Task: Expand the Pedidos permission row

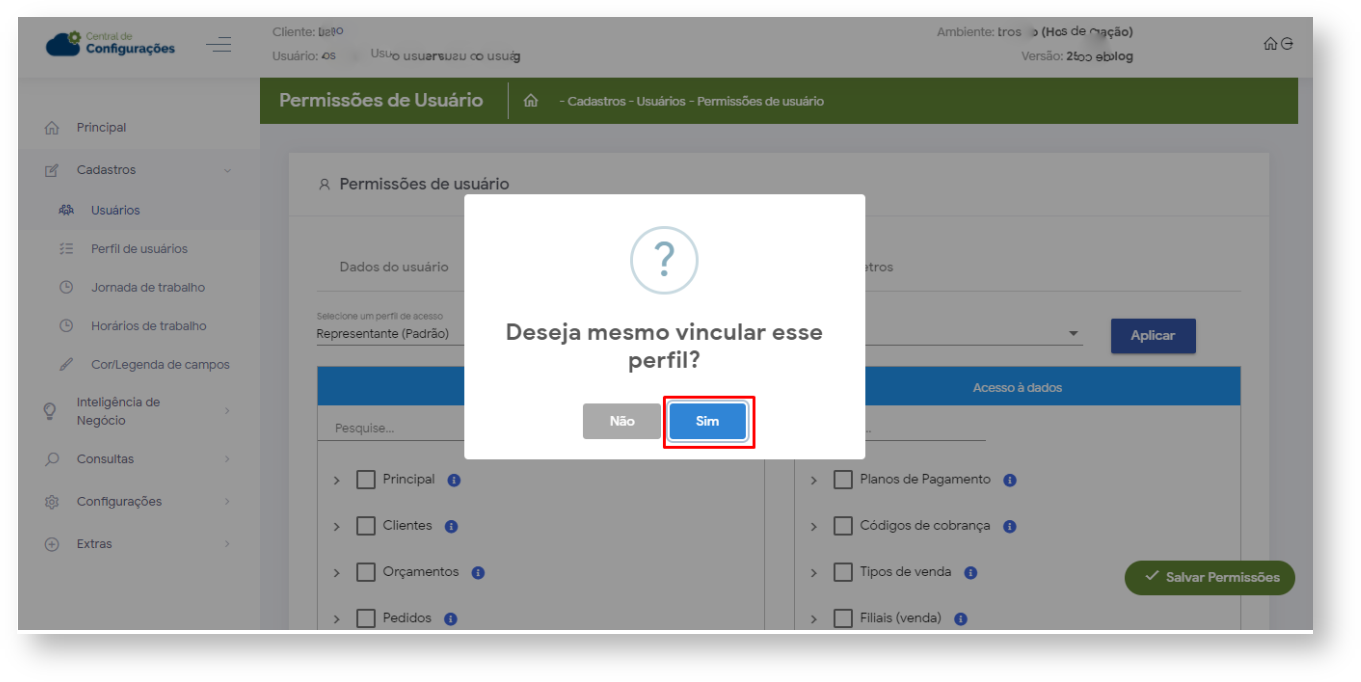Action: coord(337,620)
